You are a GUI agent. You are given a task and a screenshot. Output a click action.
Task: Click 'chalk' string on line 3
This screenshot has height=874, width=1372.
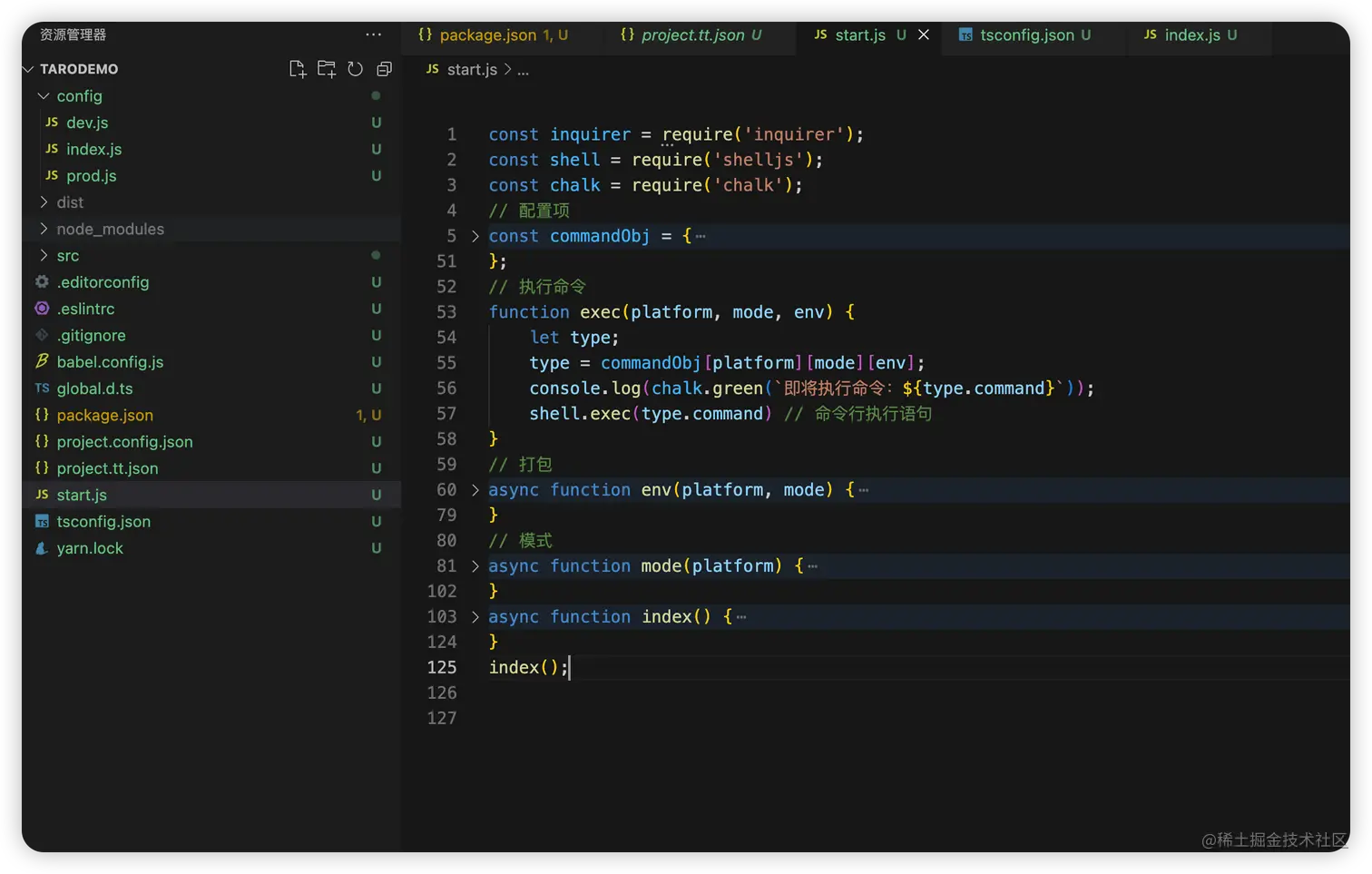[x=749, y=185]
